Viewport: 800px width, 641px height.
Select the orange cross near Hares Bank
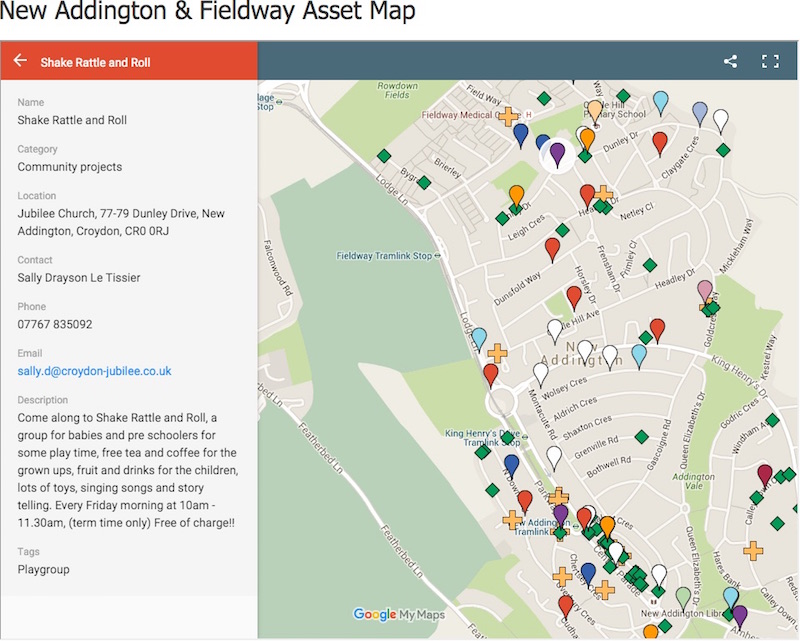pyautogui.click(x=753, y=551)
